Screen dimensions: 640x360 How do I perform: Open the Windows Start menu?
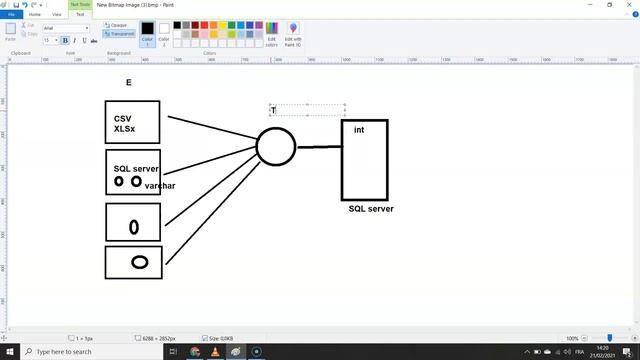point(10,351)
